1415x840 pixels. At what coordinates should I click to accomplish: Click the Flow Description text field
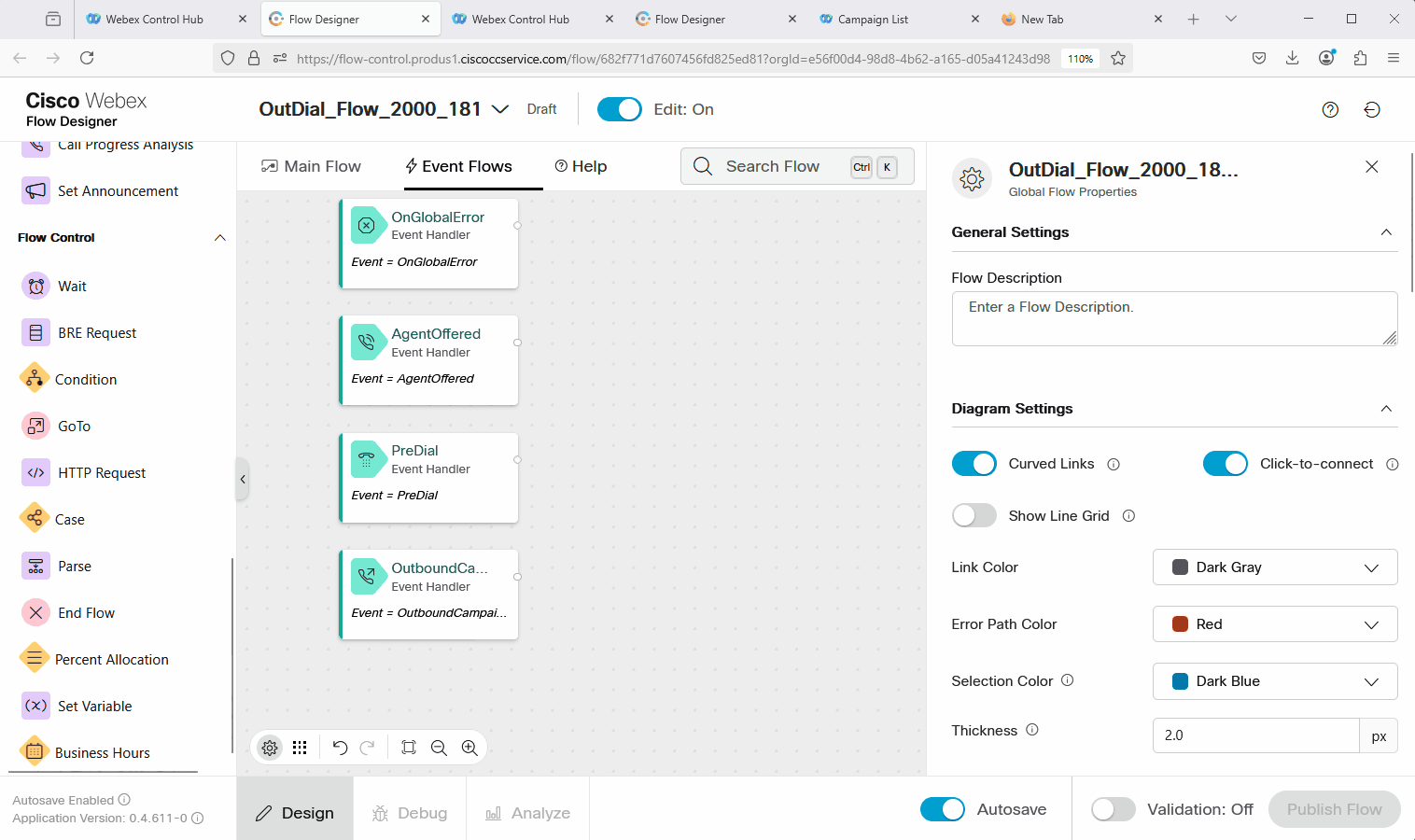point(1173,318)
